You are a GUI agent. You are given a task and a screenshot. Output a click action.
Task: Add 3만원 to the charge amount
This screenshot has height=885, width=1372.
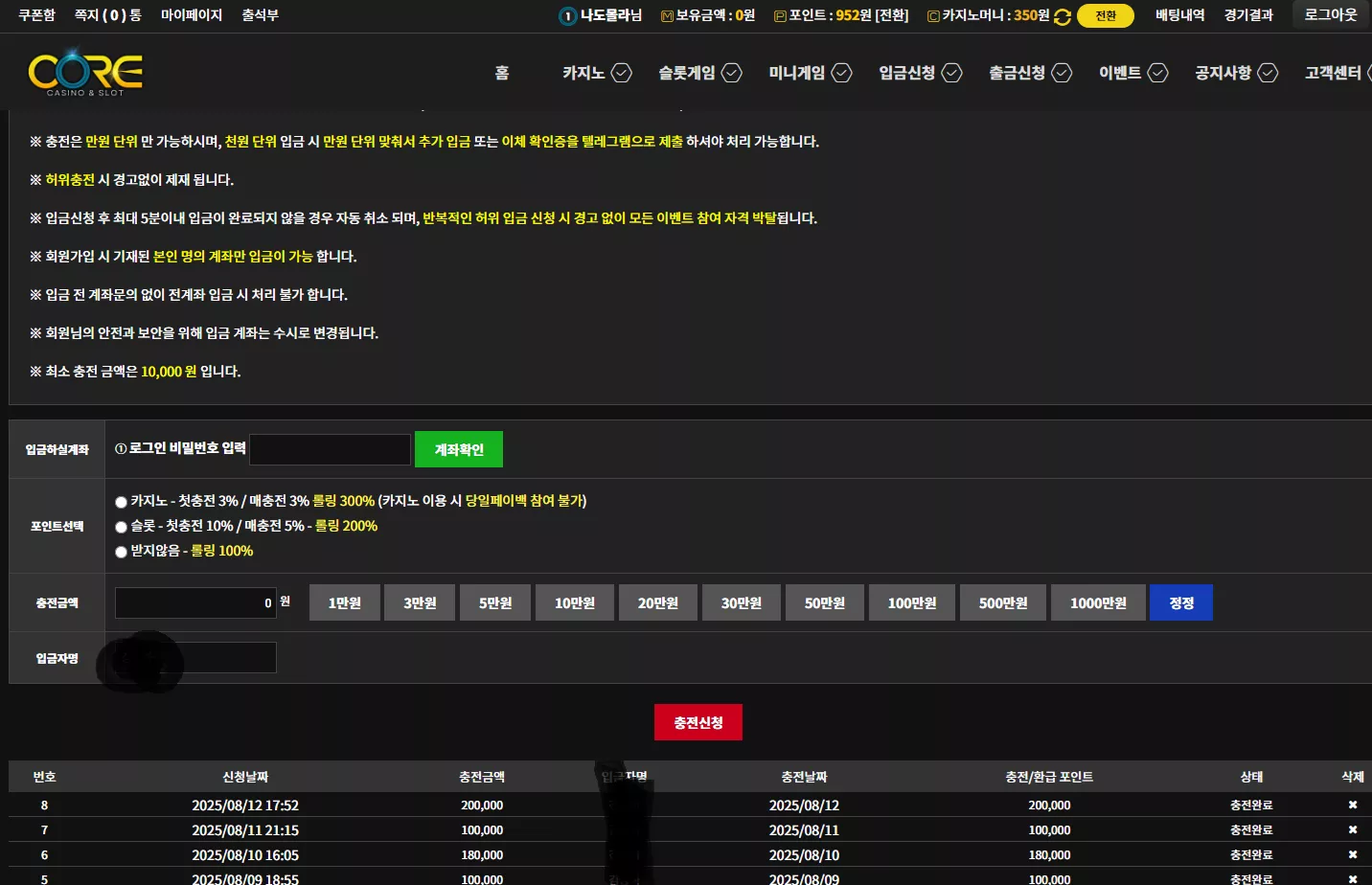point(420,602)
